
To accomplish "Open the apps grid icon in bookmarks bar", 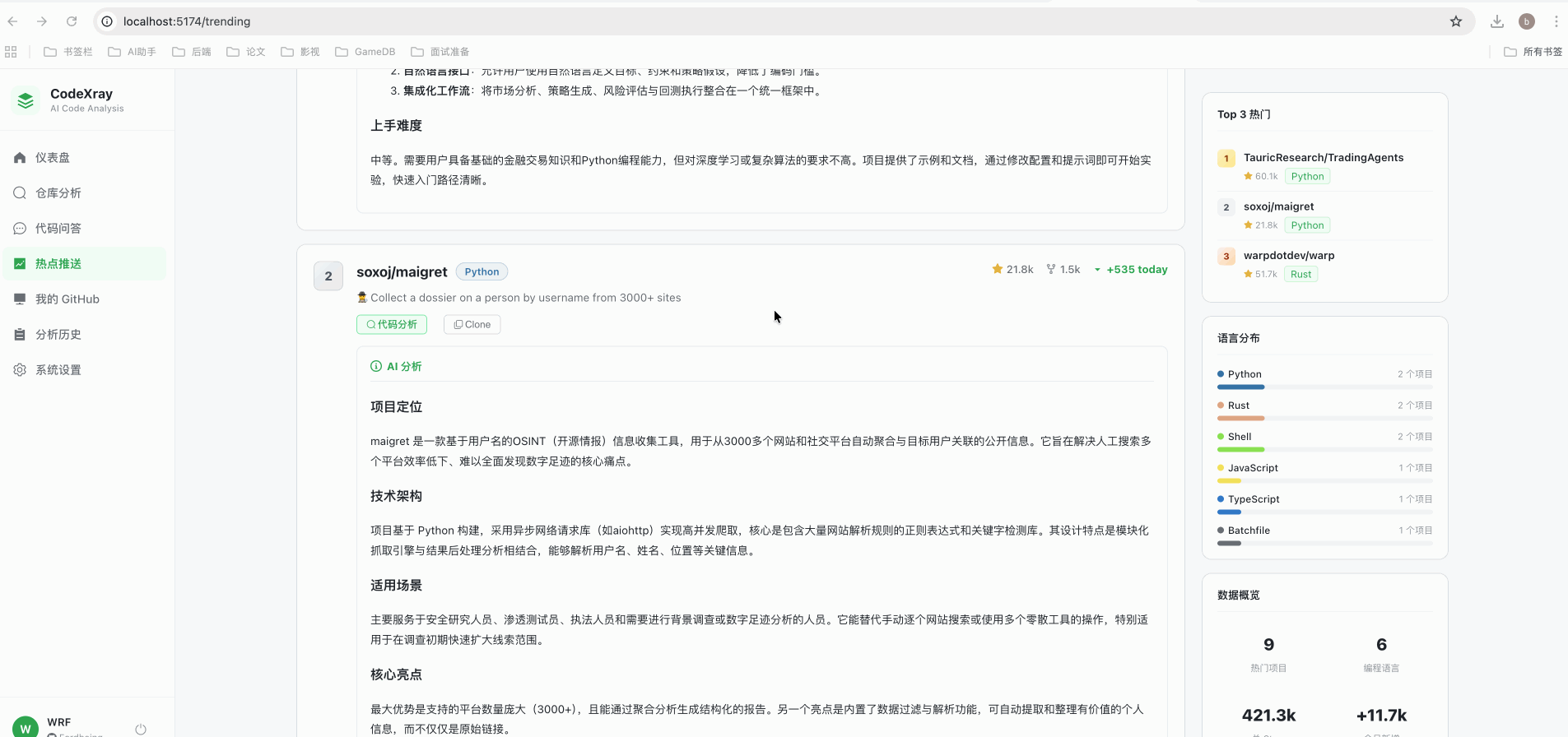I will (x=11, y=52).
